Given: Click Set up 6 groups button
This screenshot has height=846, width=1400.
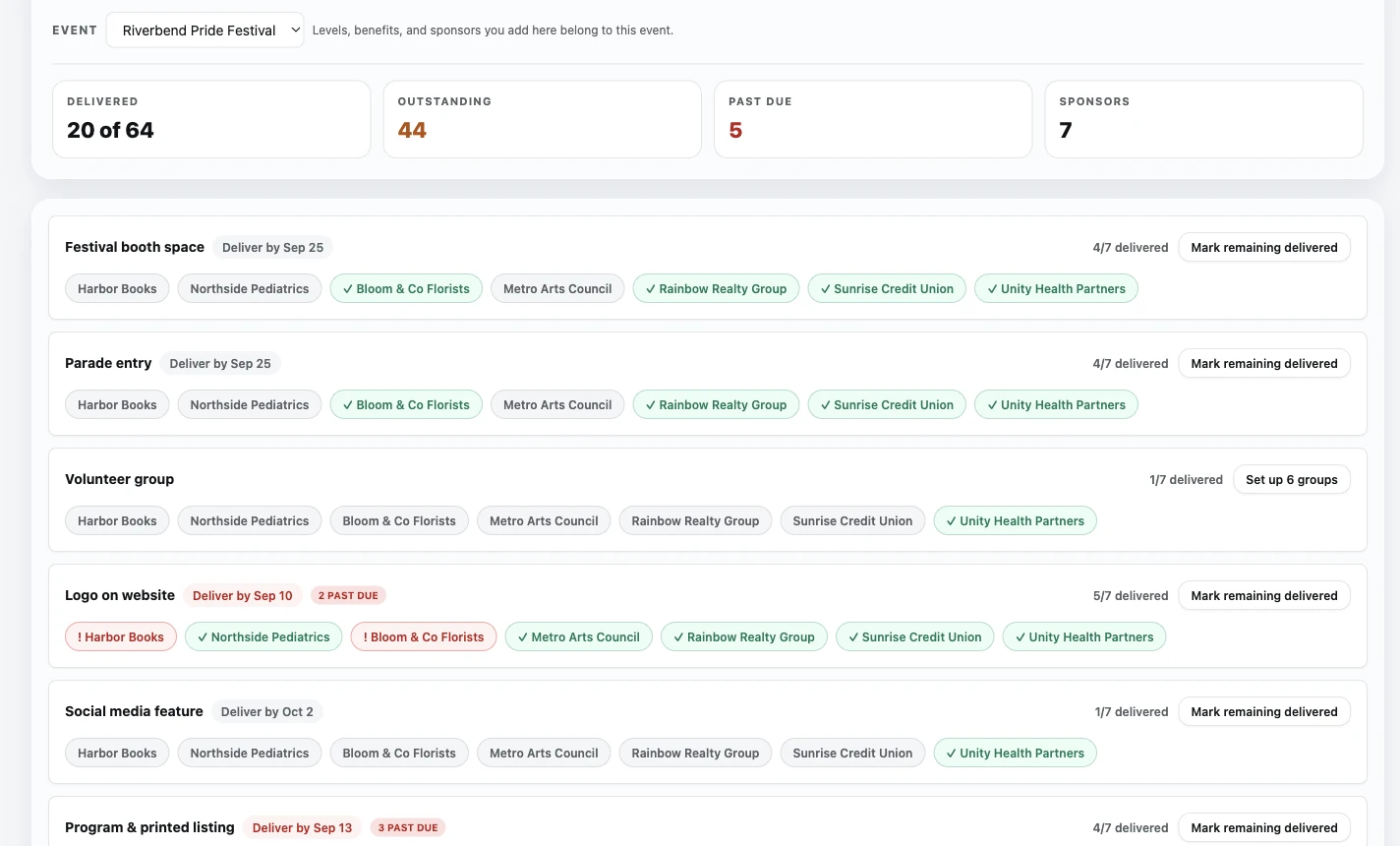Looking at the screenshot, I should click(1291, 480).
